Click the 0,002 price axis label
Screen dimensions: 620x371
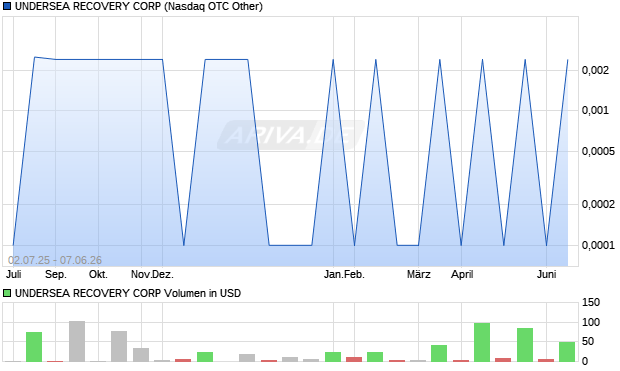point(595,70)
